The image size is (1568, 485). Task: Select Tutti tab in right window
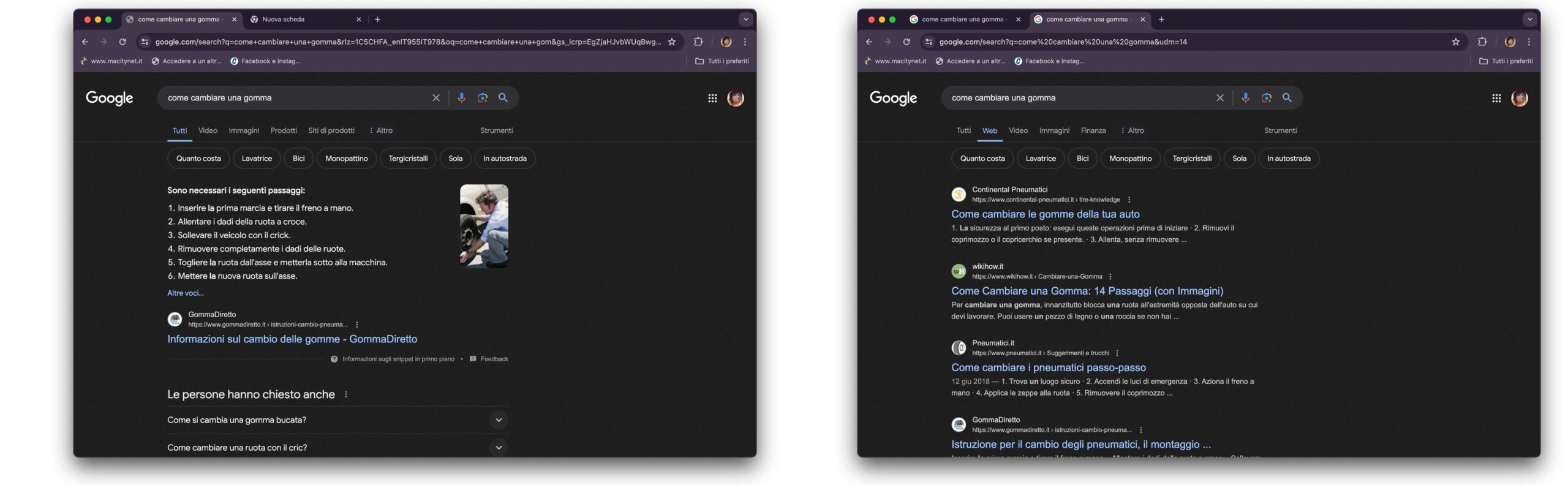(x=963, y=130)
